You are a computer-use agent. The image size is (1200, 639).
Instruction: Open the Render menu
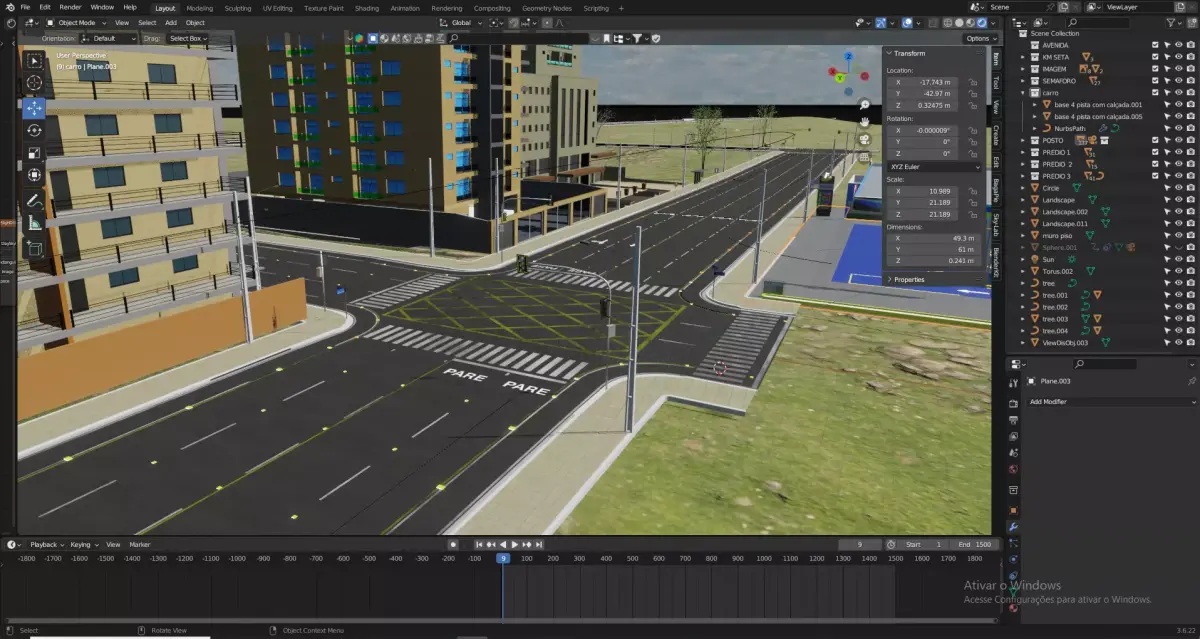point(70,7)
